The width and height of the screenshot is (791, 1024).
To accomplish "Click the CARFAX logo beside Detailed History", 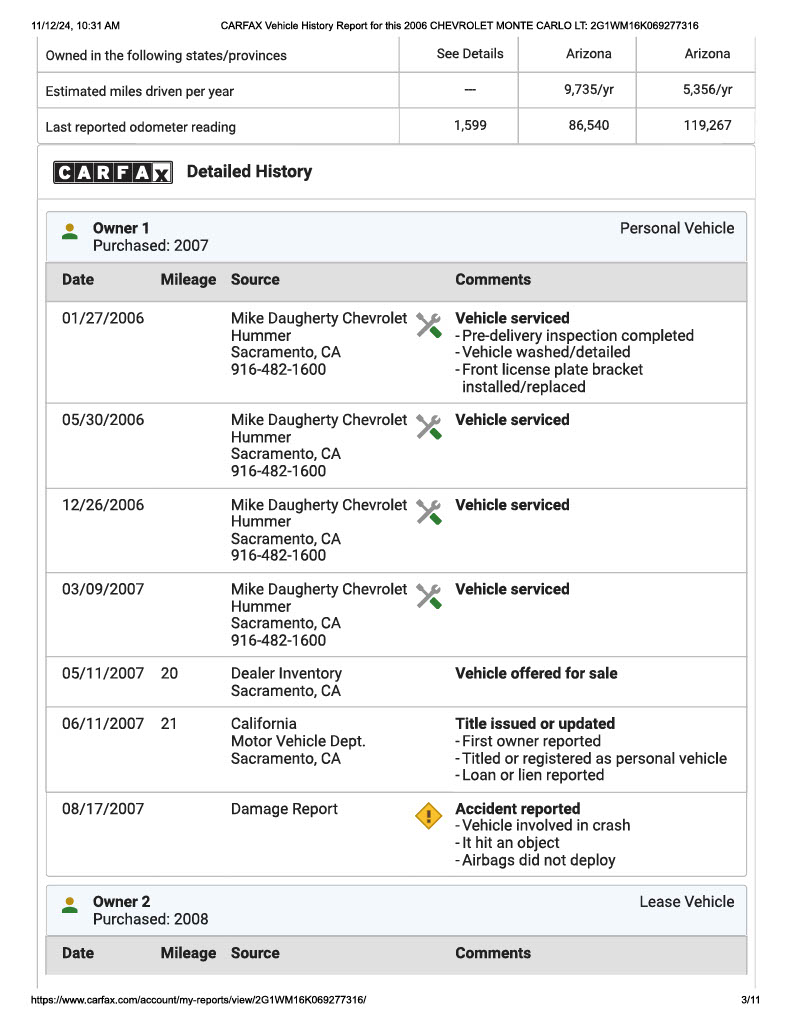I will click(112, 172).
